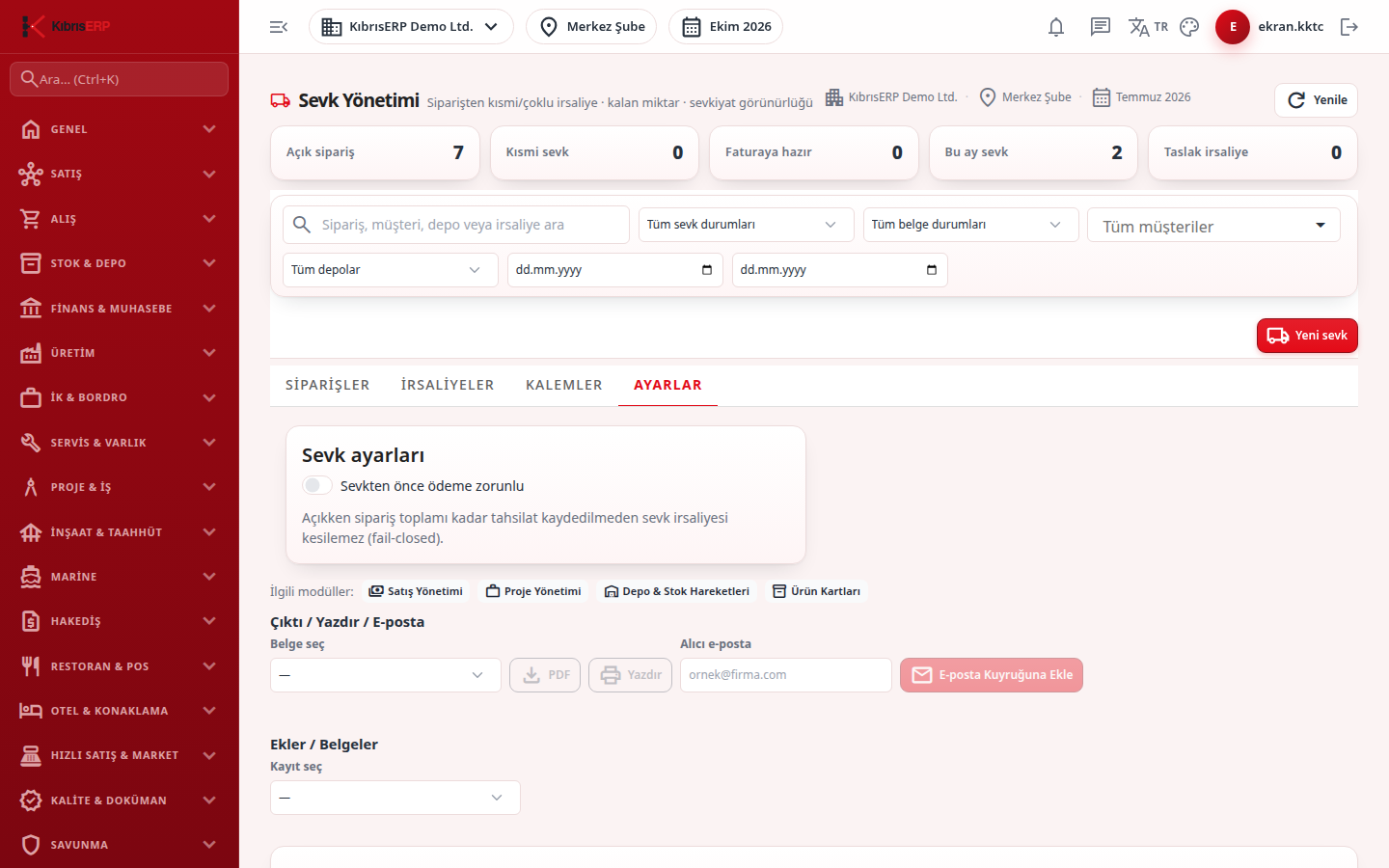Screen dimensions: 1389x868
Task: Open Belge seç dropdown
Action: pos(386,675)
